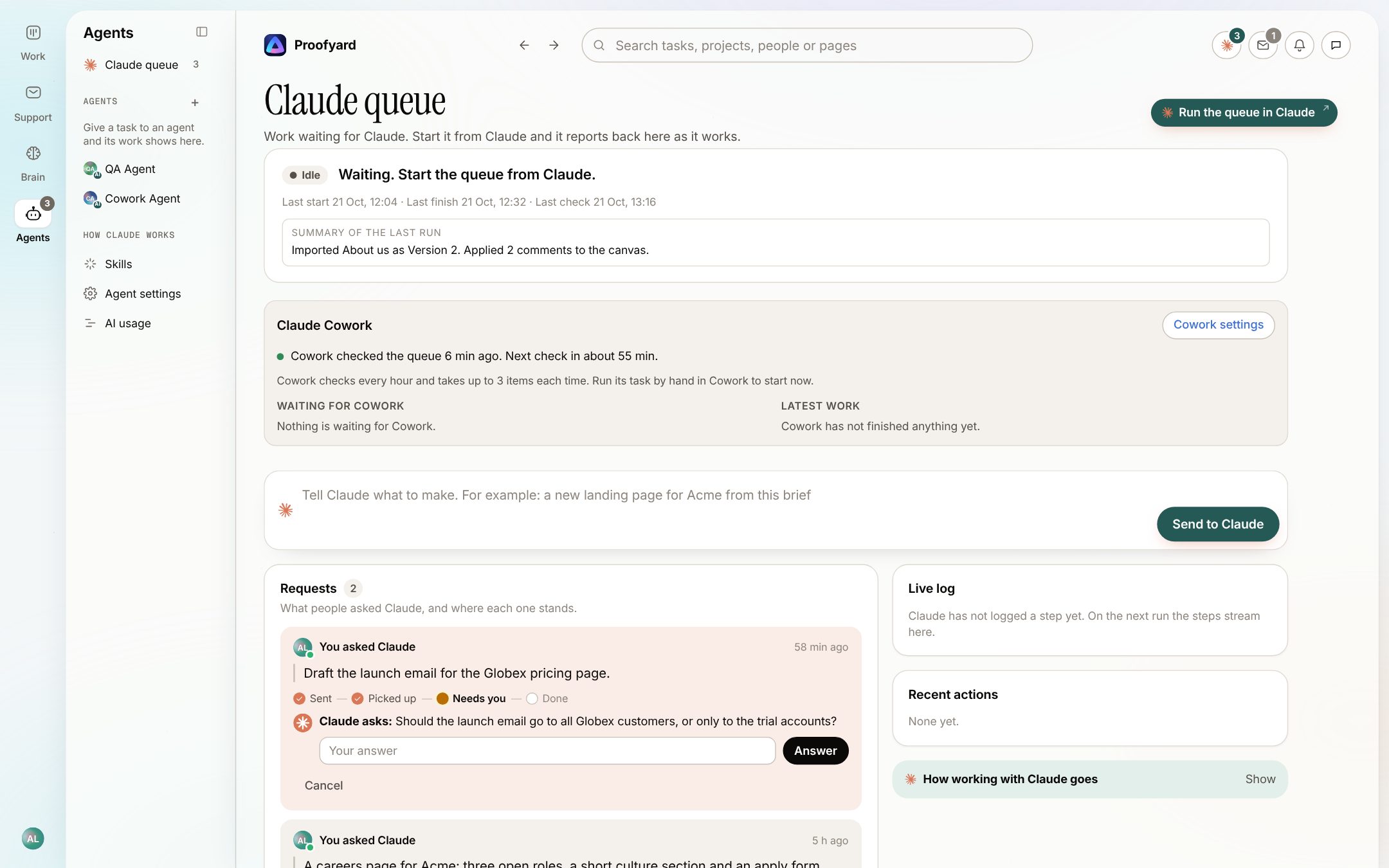Open the inbox mail icon in the header
The image size is (1389, 868).
click(x=1263, y=45)
